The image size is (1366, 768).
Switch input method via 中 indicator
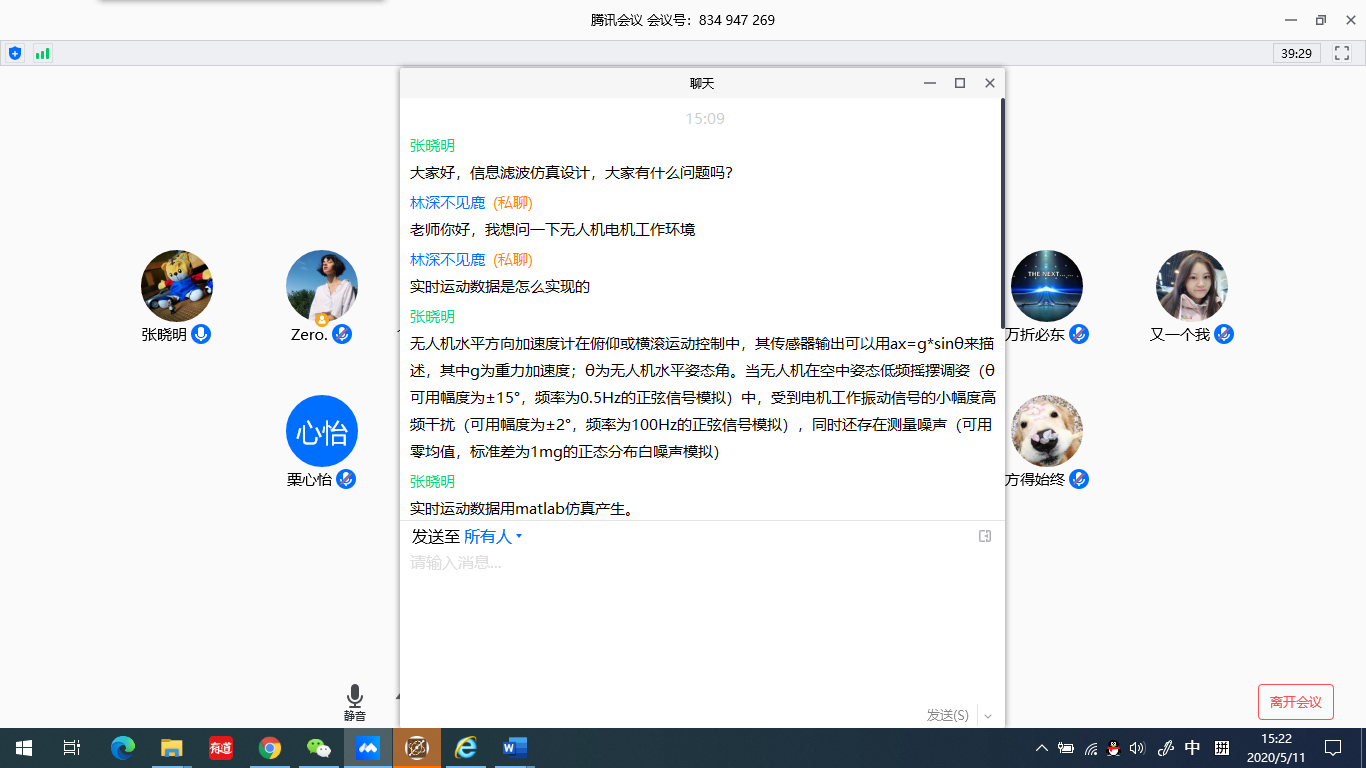[x=1193, y=747]
